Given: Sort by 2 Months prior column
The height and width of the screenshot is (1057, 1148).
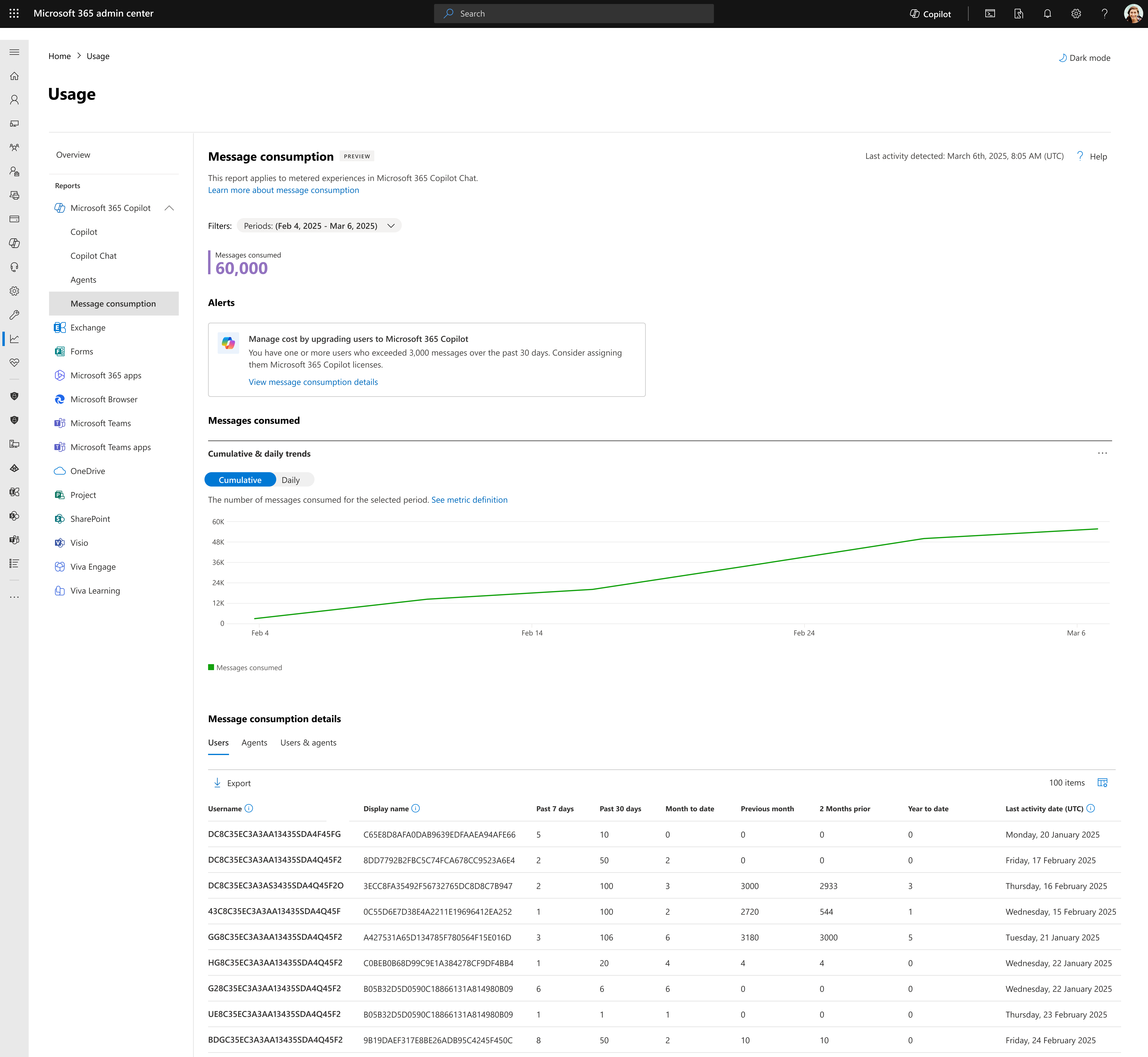Looking at the screenshot, I should (x=845, y=809).
